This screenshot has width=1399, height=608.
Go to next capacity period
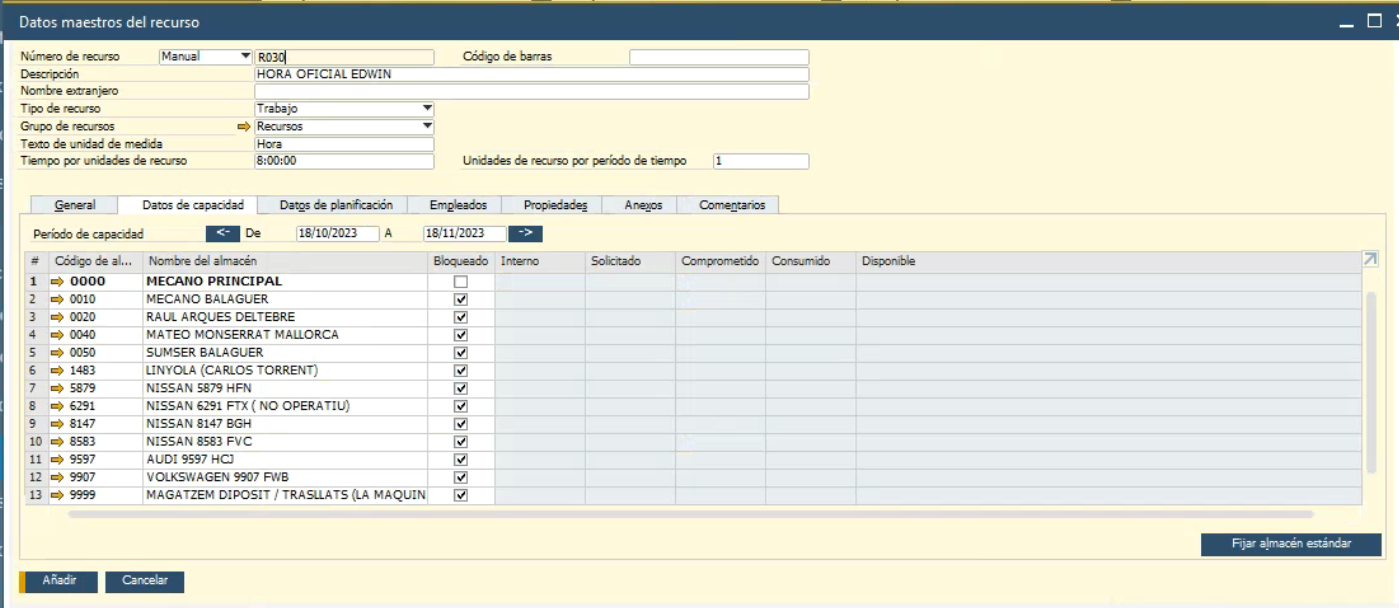[525, 234]
